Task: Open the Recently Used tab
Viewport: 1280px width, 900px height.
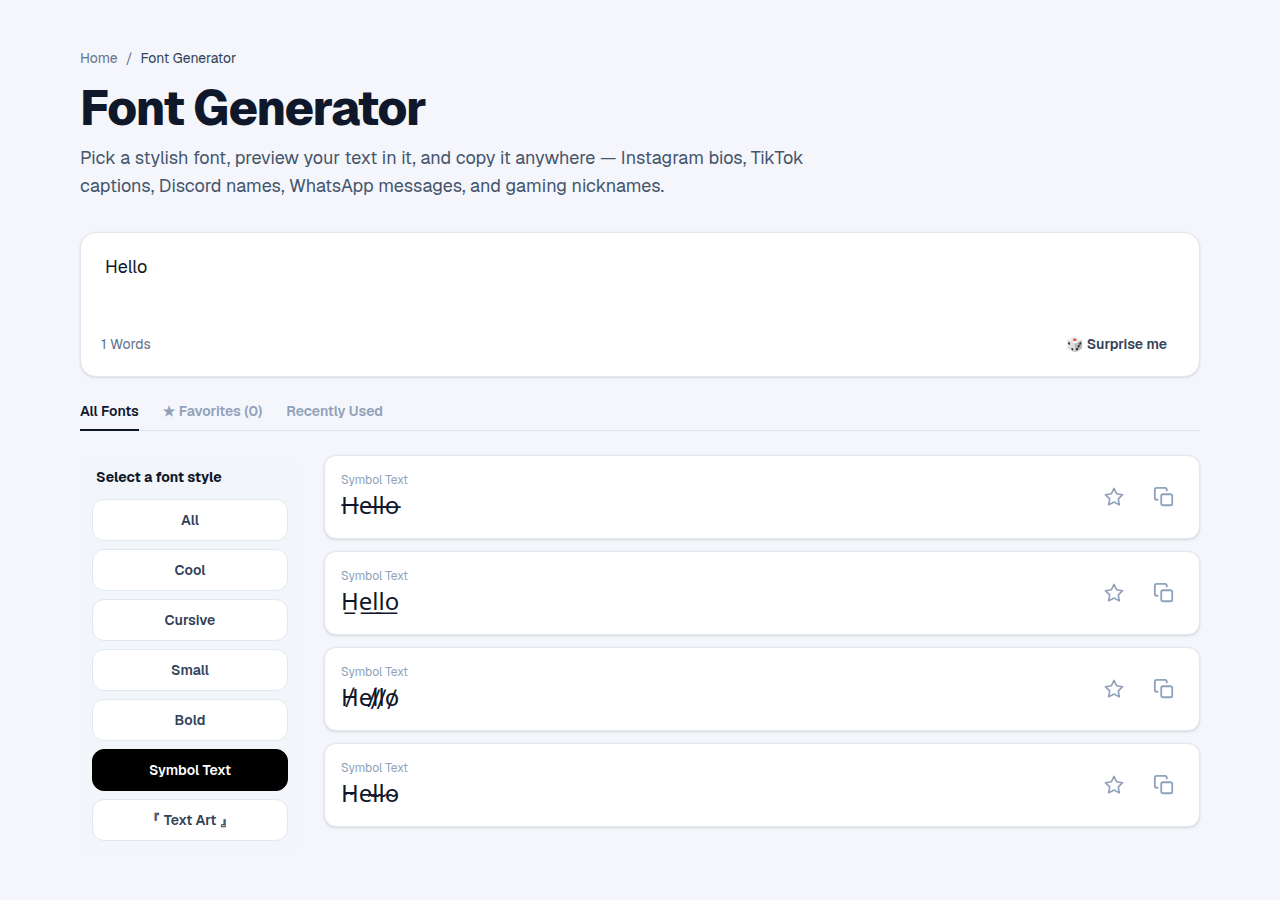Action: [334, 411]
